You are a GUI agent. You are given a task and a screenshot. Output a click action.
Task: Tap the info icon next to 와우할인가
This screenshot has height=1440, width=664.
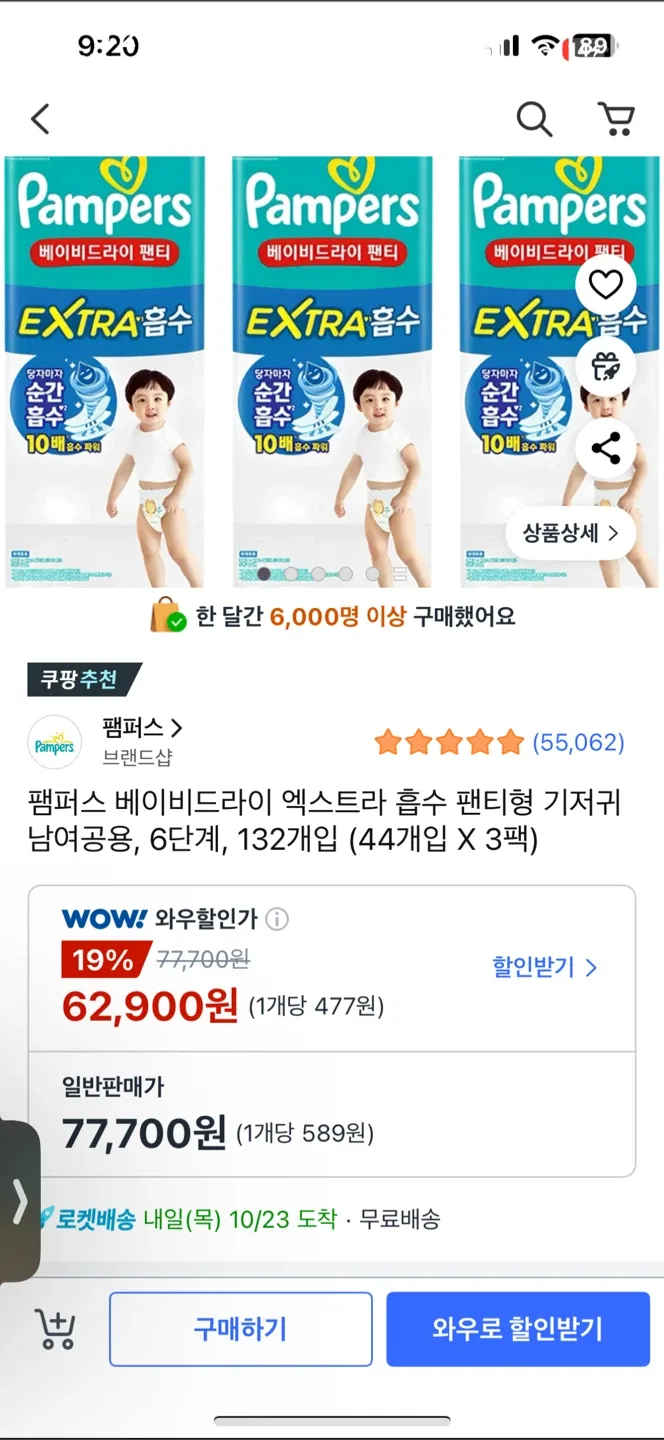pos(278,918)
